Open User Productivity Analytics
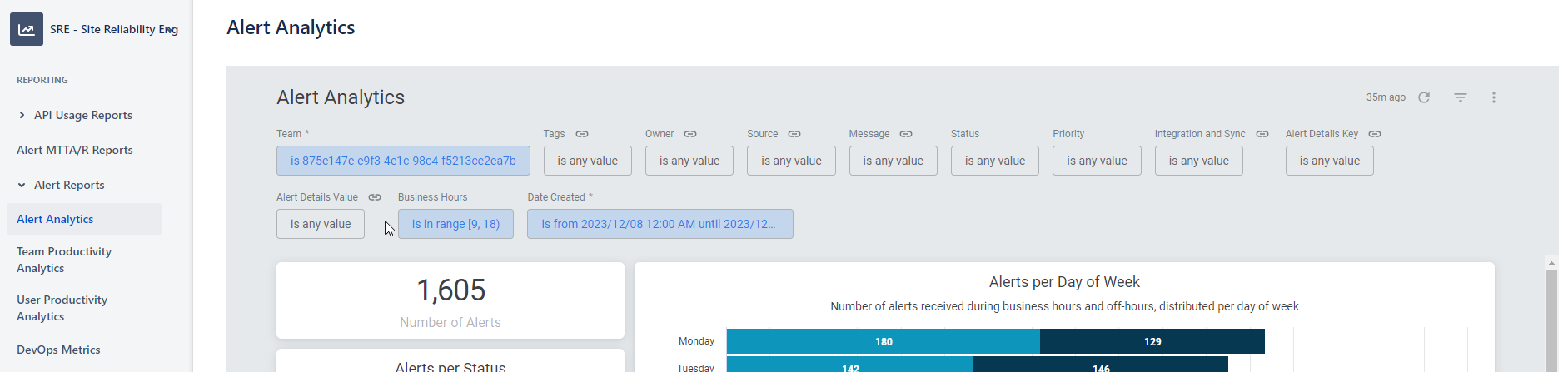Image resolution: width=1568 pixels, height=372 pixels. [62, 308]
